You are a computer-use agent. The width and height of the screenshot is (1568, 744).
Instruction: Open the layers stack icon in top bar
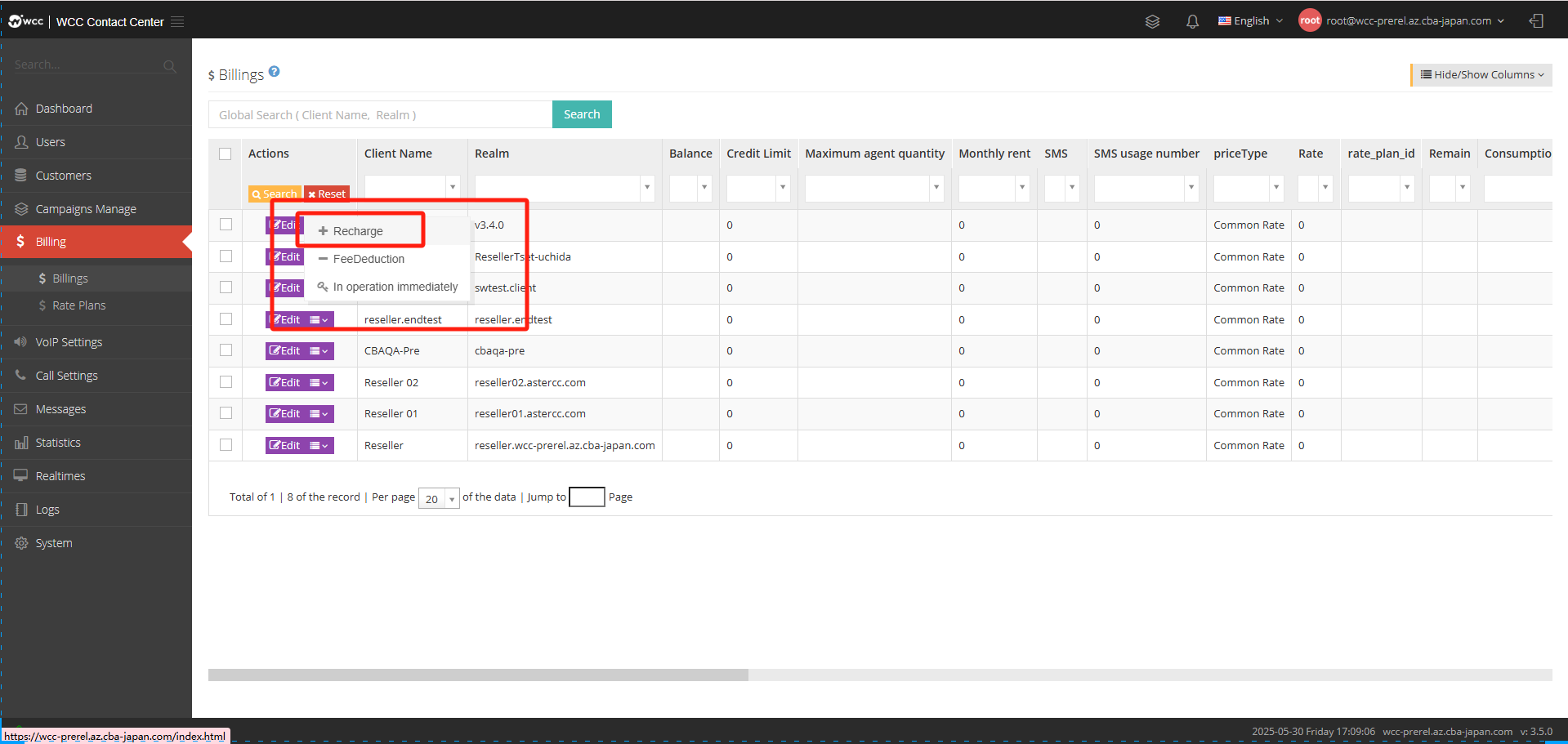pos(1152,21)
